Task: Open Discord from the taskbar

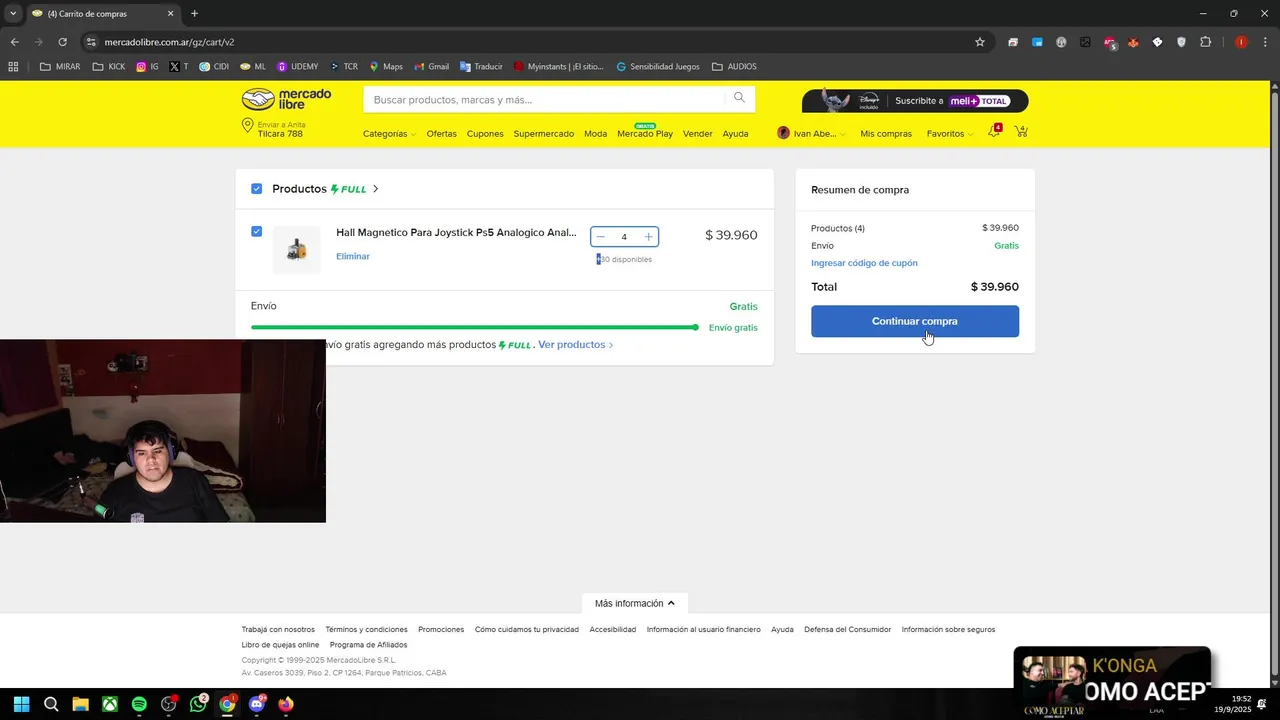Action: 257,704
